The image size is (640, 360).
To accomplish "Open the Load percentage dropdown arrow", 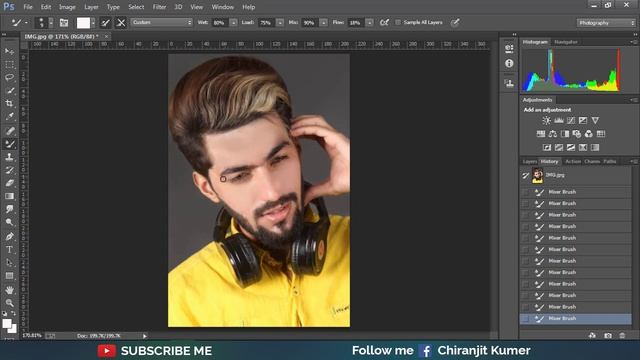I will (280, 23).
